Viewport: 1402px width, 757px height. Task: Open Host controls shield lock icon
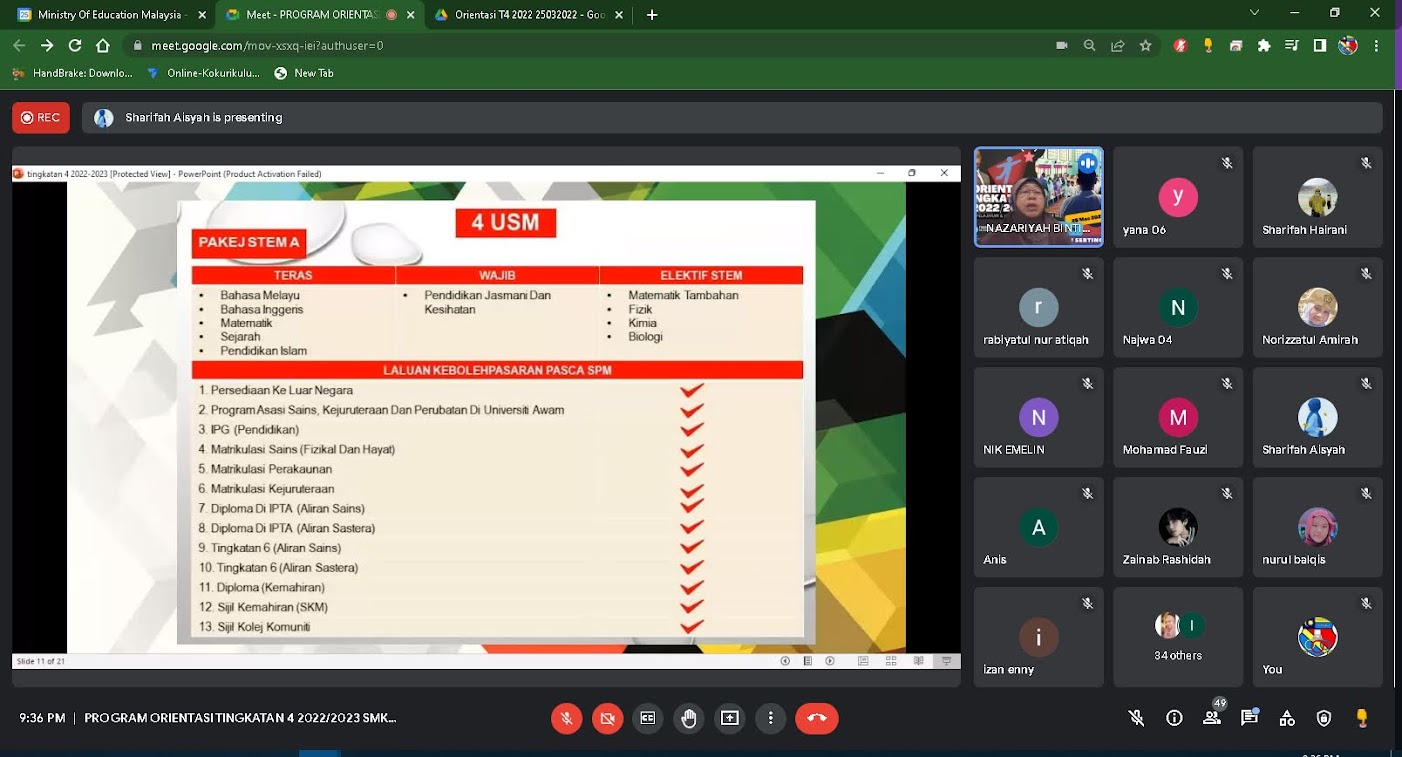click(1324, 718)
